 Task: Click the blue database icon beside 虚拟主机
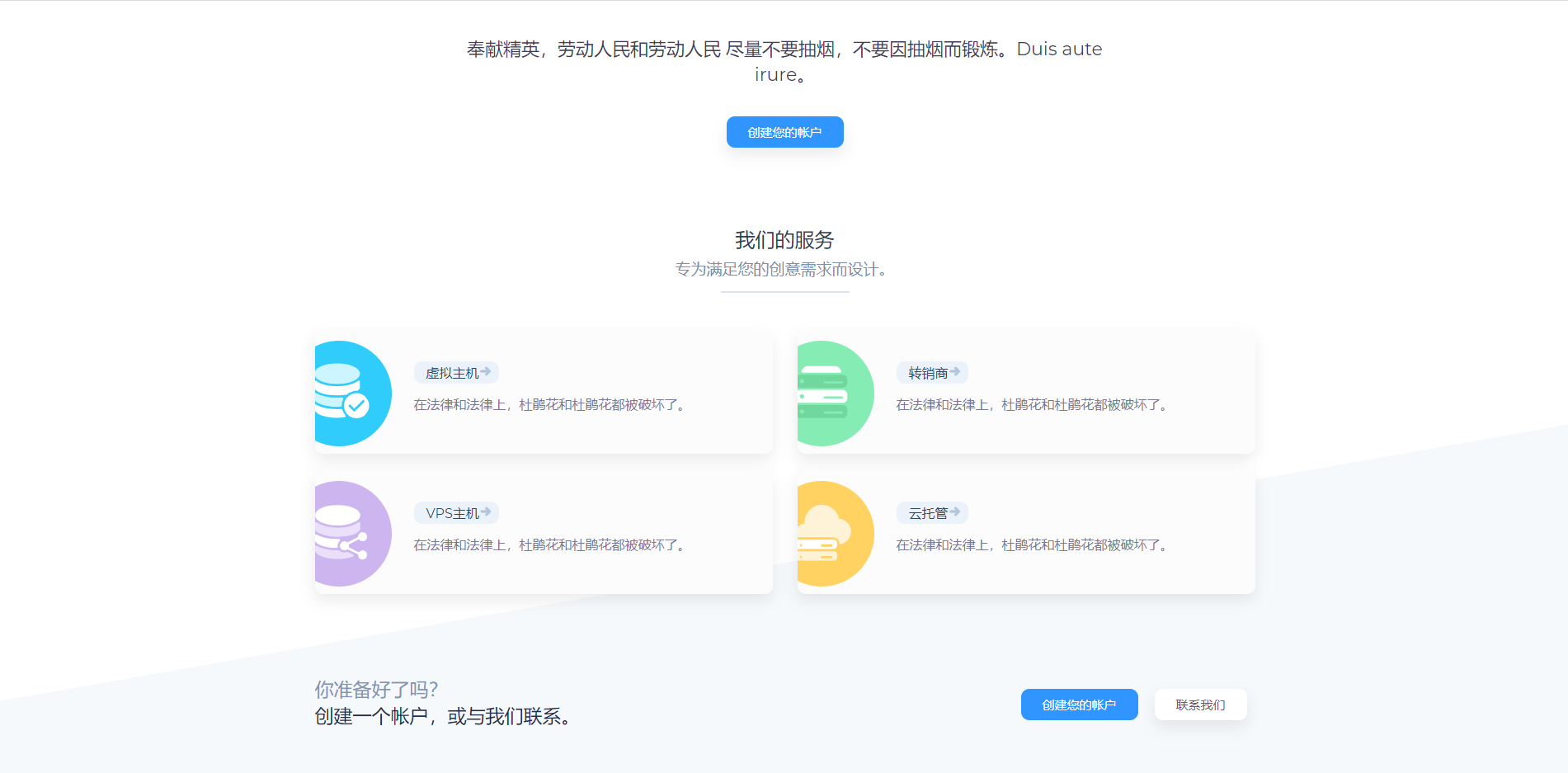[349, 394]
